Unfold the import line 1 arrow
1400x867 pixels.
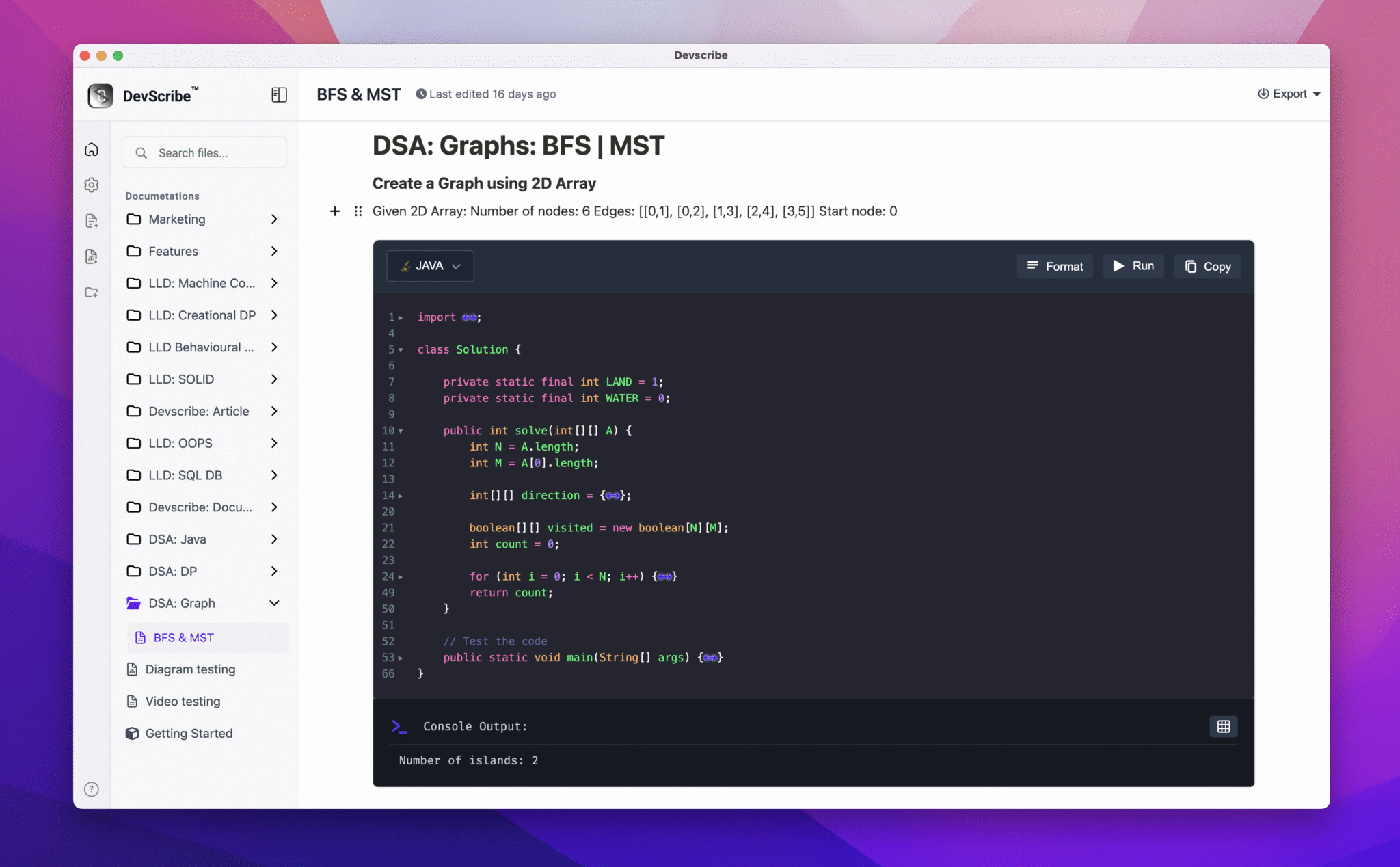(x=401, y=317)
